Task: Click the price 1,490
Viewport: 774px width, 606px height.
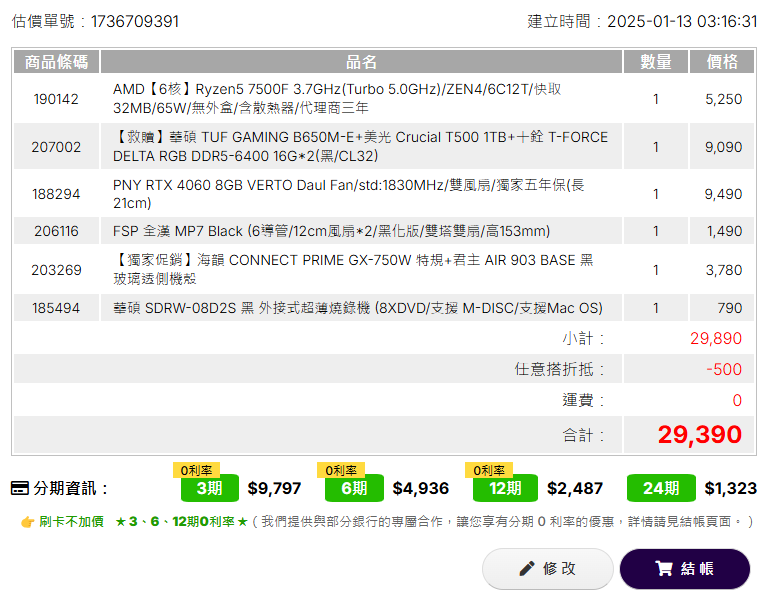Action: (724, 231)
